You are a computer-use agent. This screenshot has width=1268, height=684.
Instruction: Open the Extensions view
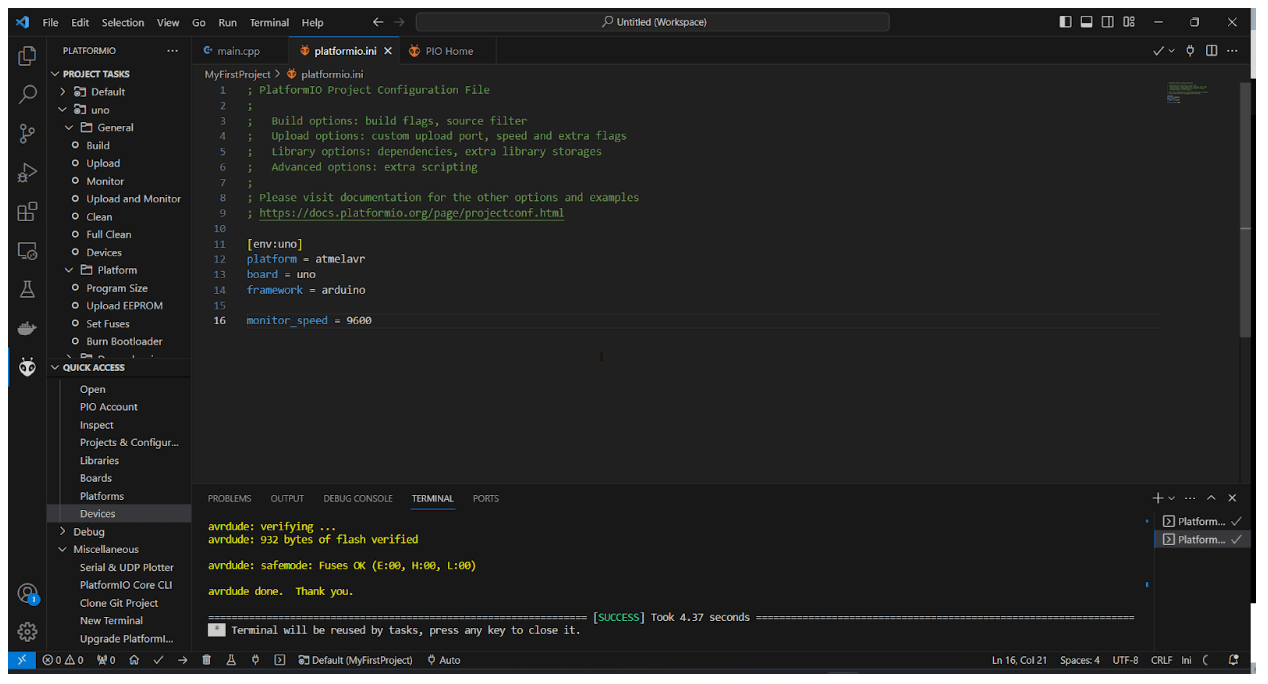27,212
